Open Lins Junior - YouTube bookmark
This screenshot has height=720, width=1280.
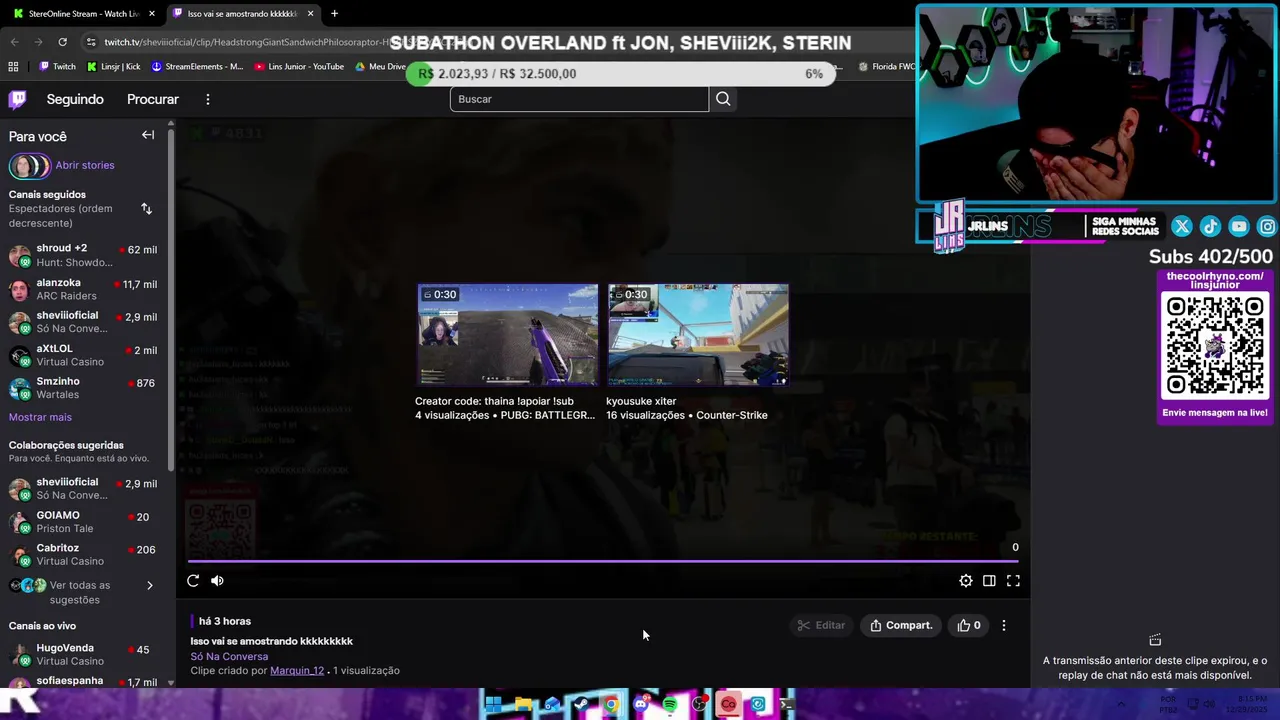point(299,67)
